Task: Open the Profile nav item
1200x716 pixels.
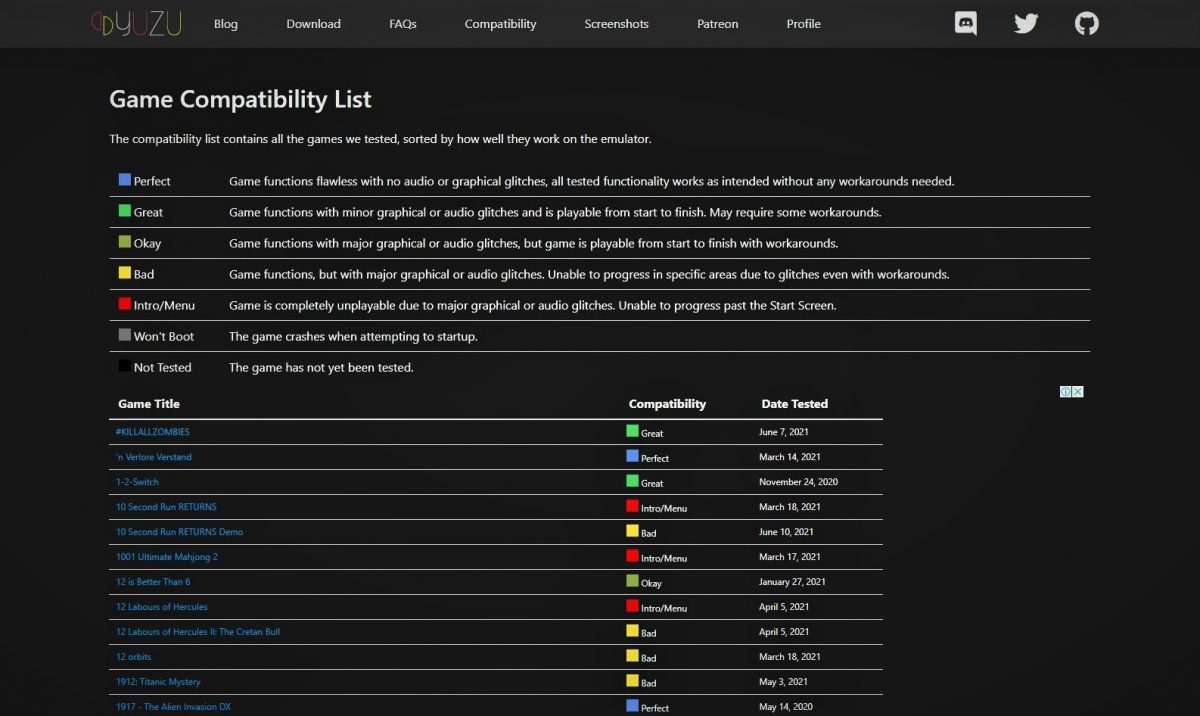Action: click(803, 24)
